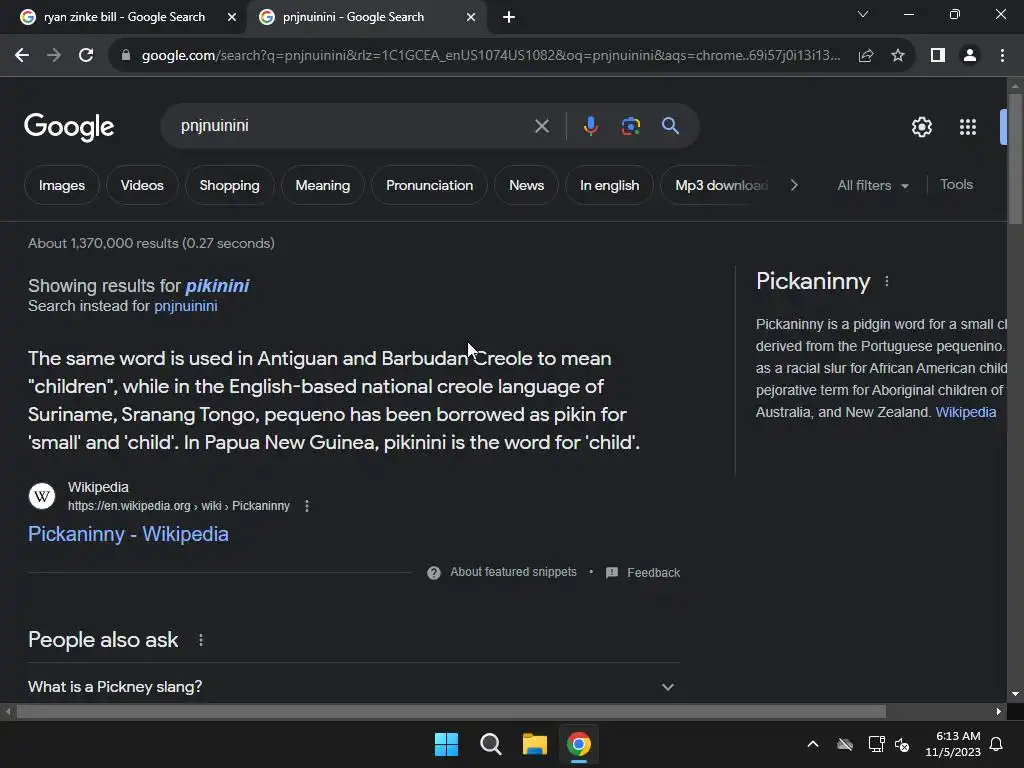Open People also ask options menu
The width and height of the screenshot is (1024, 768).
tap(200, 640)
